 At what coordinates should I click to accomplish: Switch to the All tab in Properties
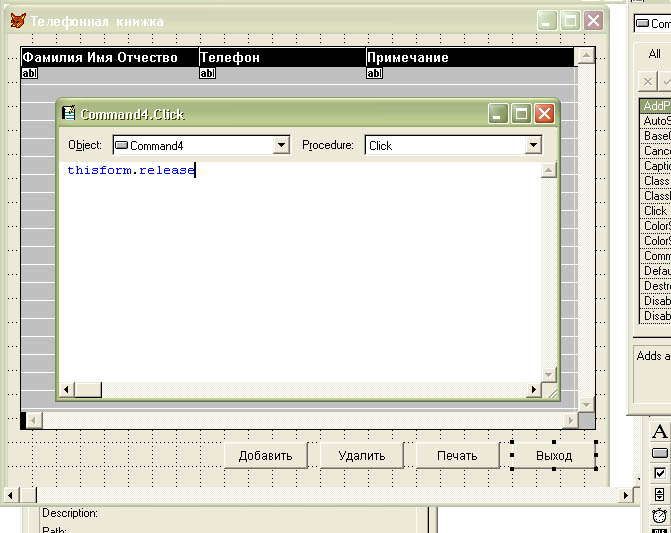click(654, 54)
